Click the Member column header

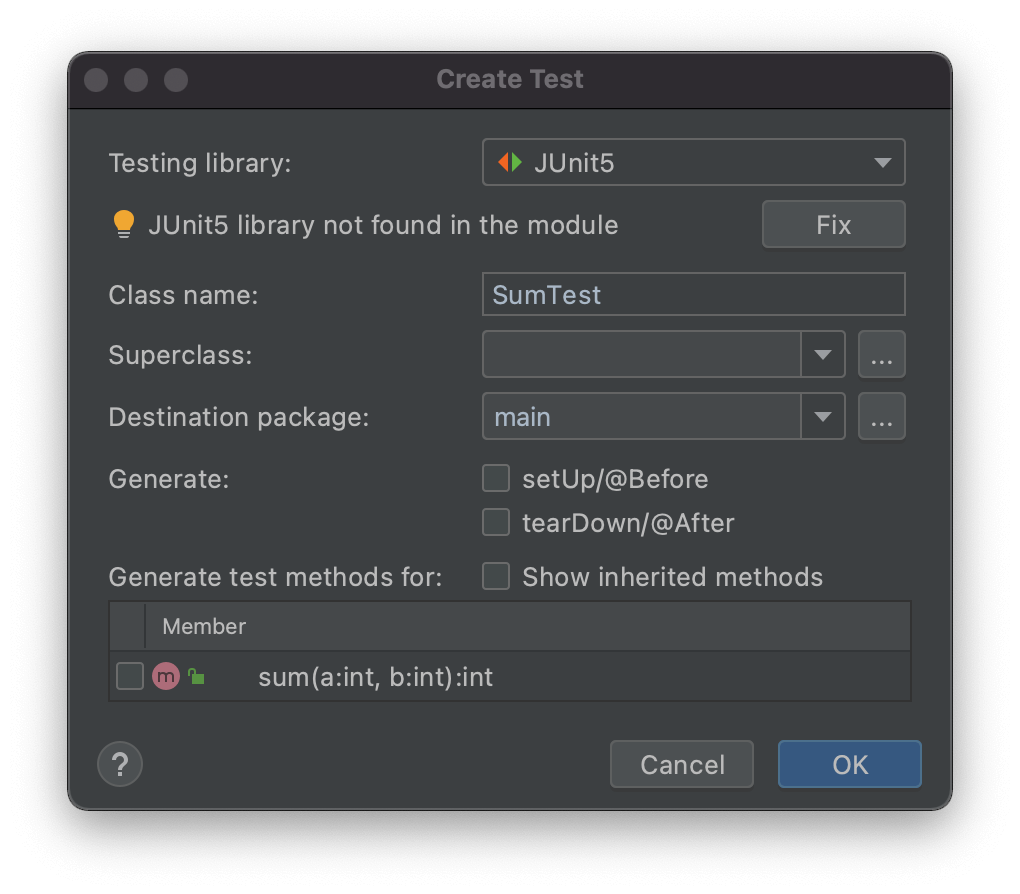point(203,626)
